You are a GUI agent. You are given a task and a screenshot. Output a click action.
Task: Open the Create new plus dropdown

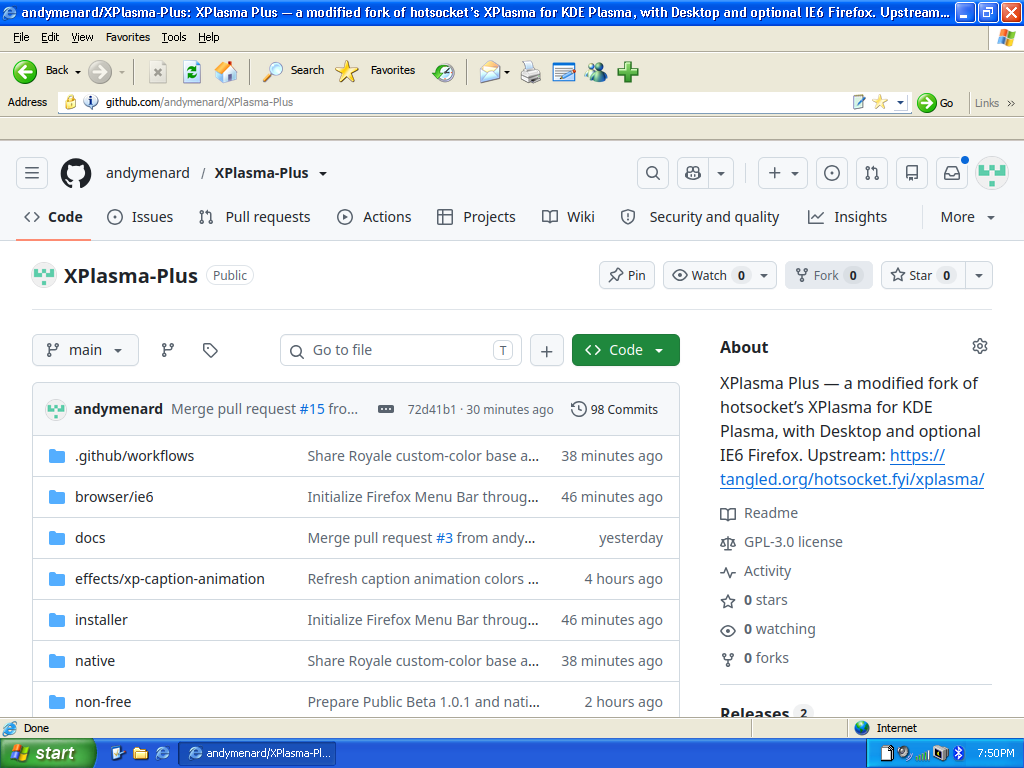(783, 173)
